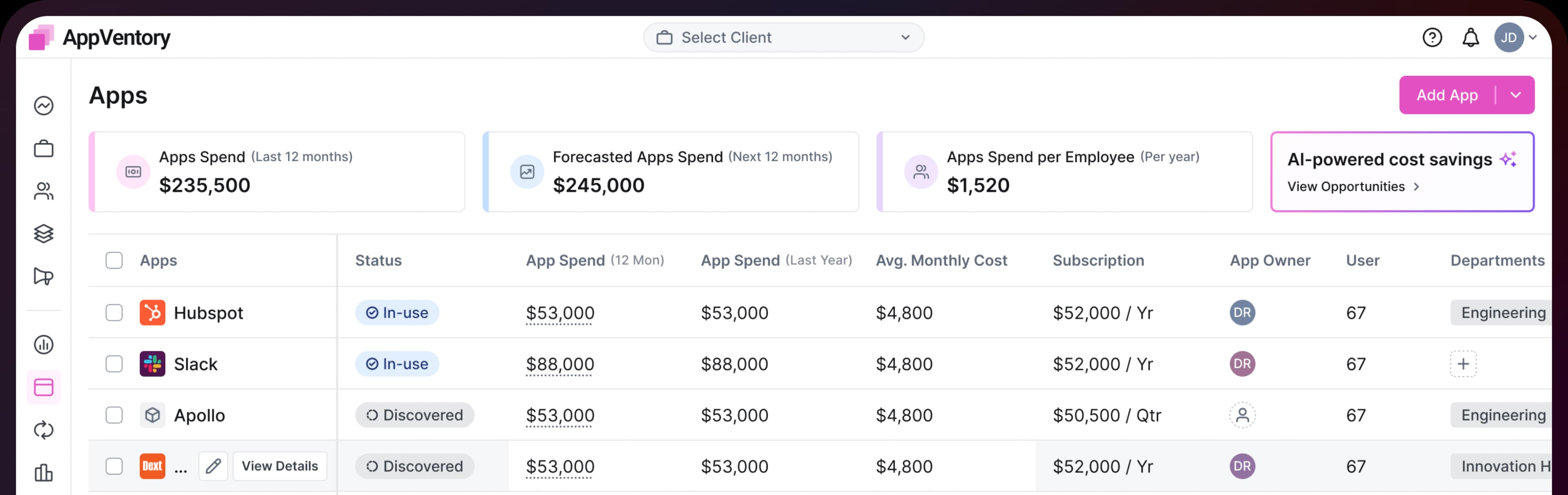Click Hubspot's $53,000 12-month spend value

560,313
